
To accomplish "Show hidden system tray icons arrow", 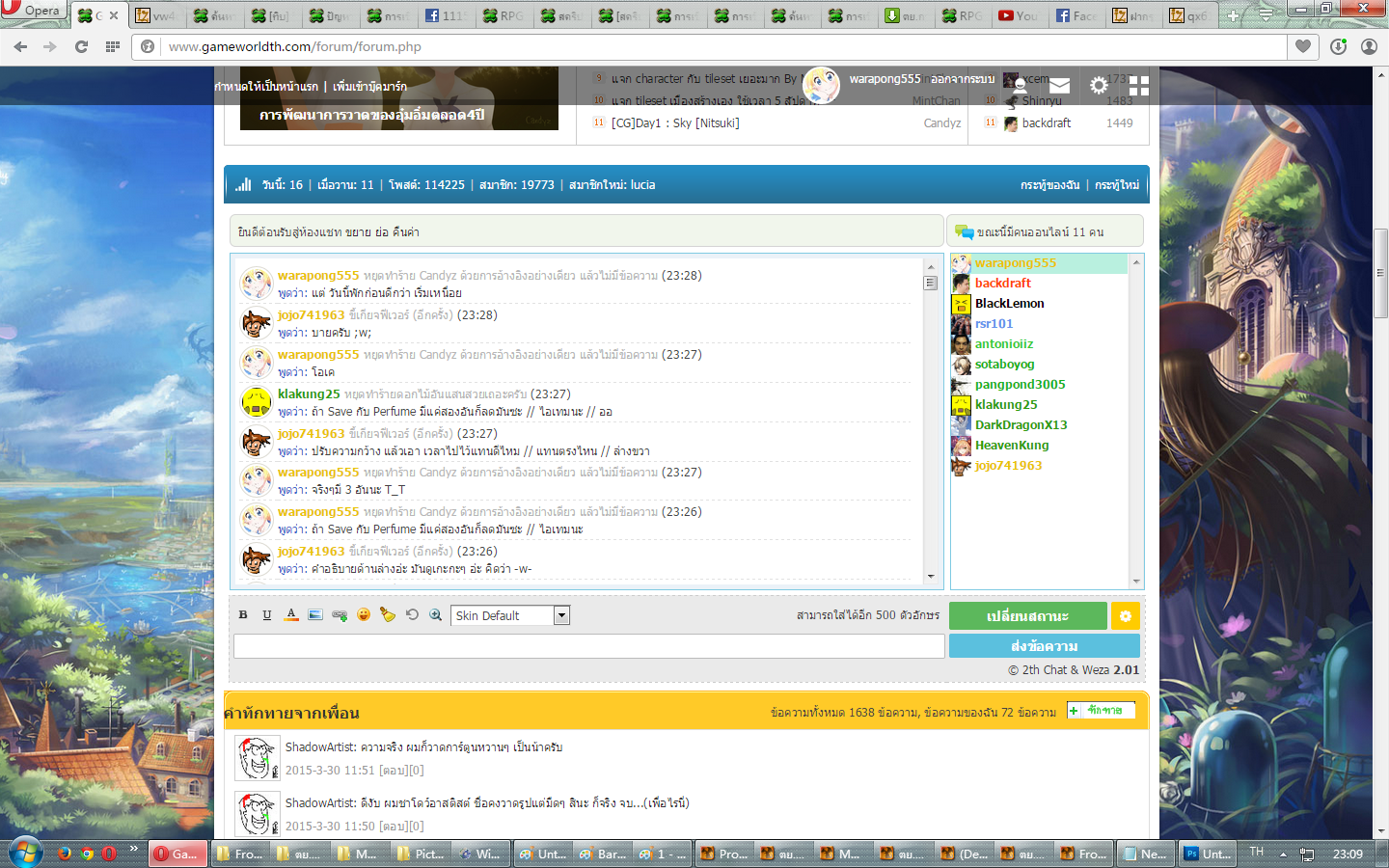I will [1283, 854].
